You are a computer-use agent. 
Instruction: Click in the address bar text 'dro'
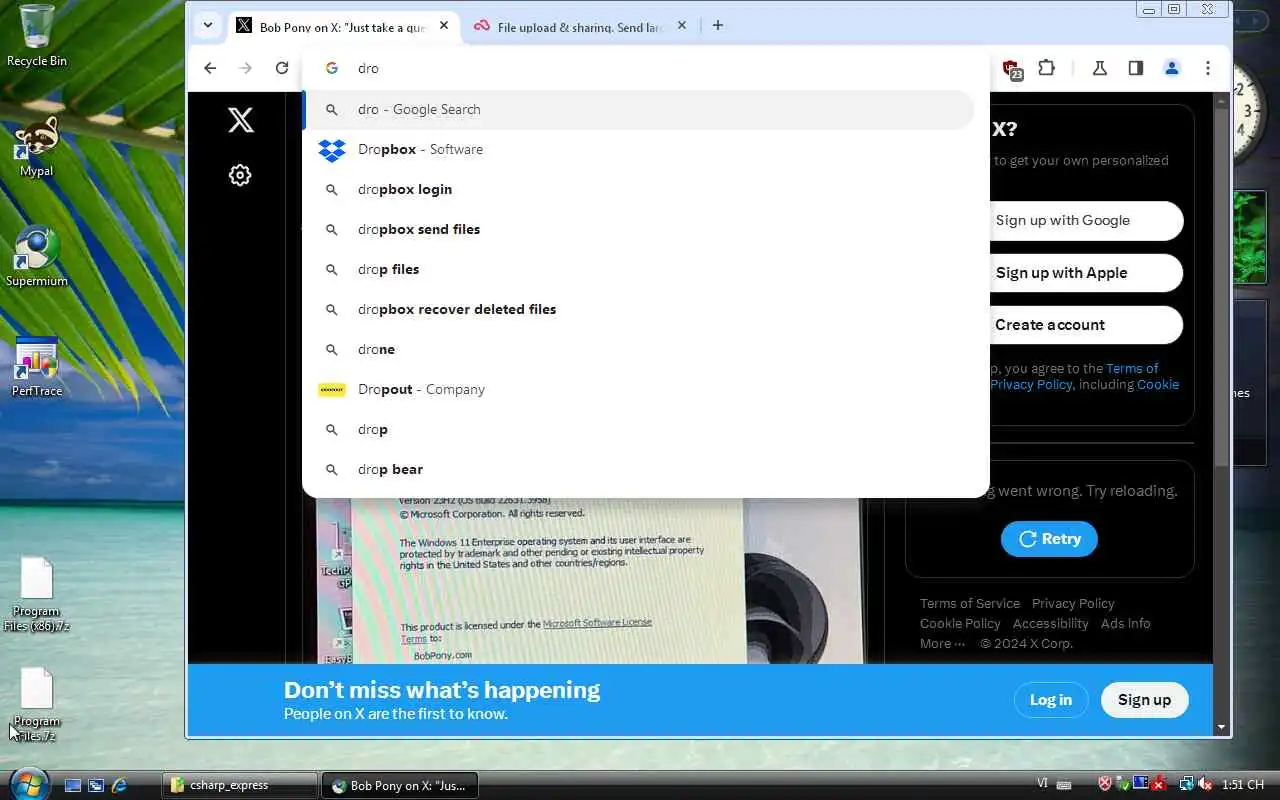pyautogui.click(x=368, y=68)
